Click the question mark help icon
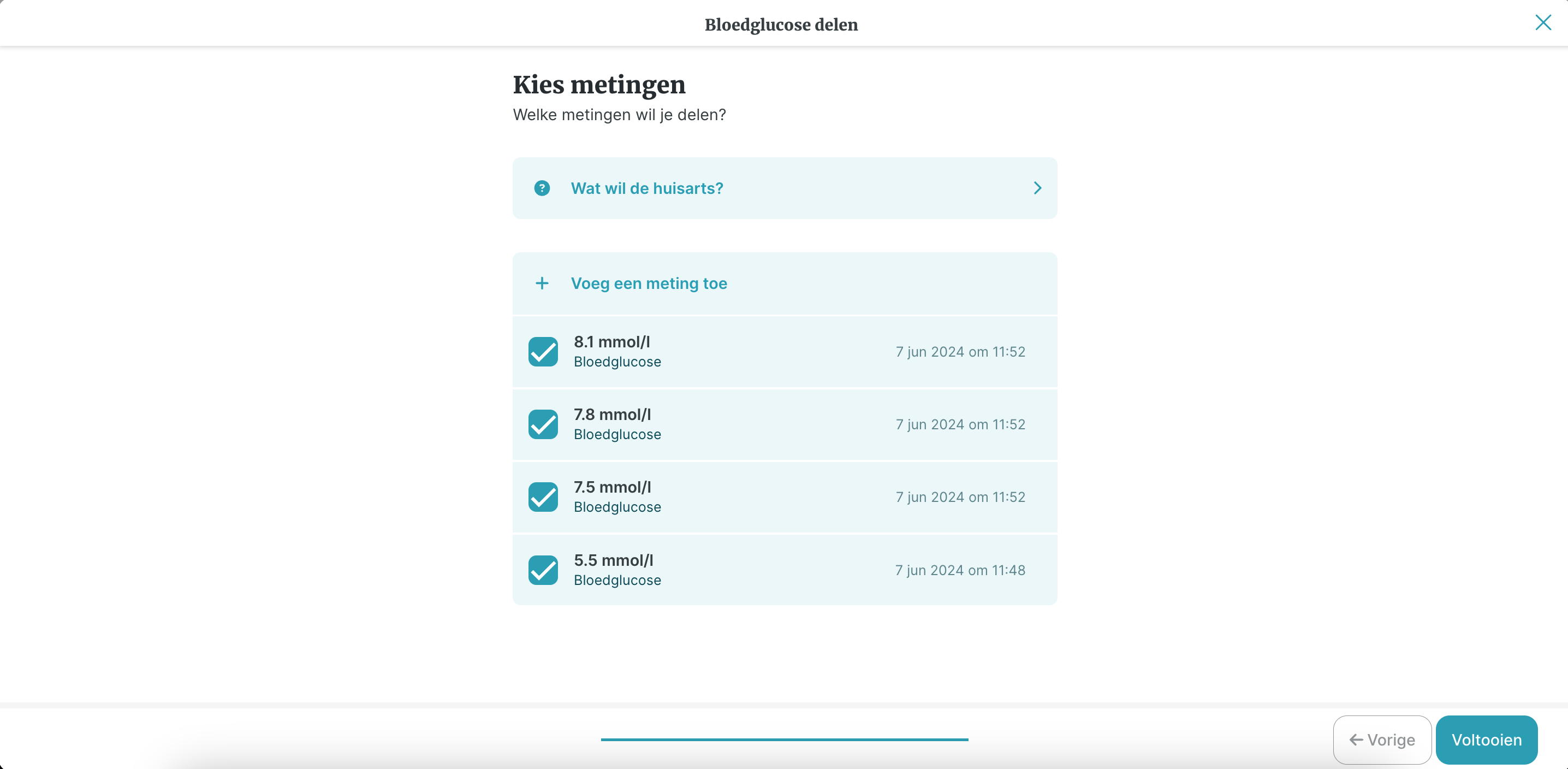Viewport: 1568px width, 769px height. point(542,188)
